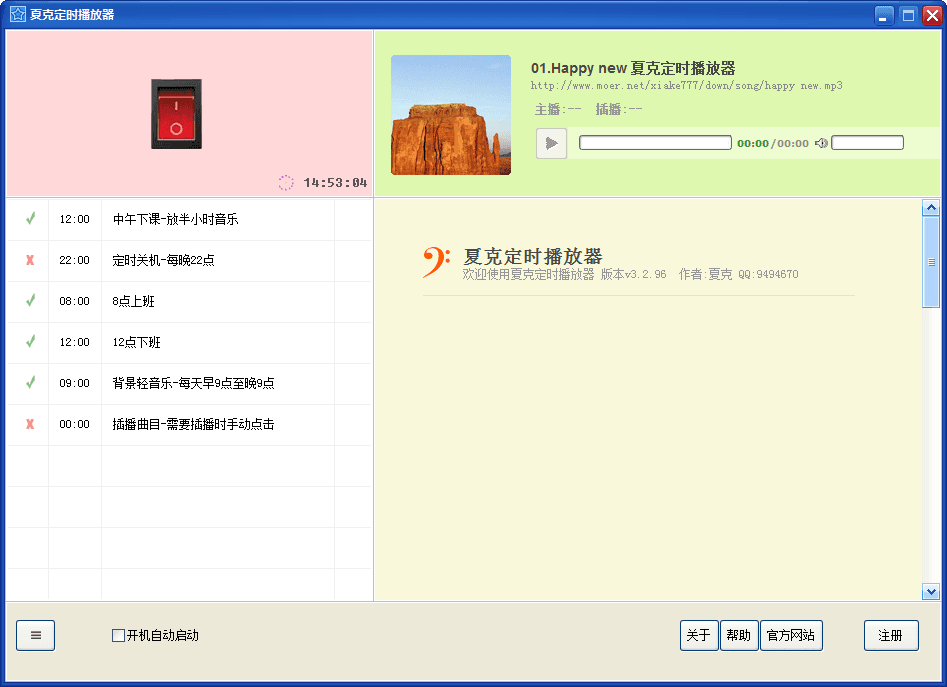This screenshot has width=947, height=687.
Task: Select the task 8点上班
Action: tap(133, 301)
